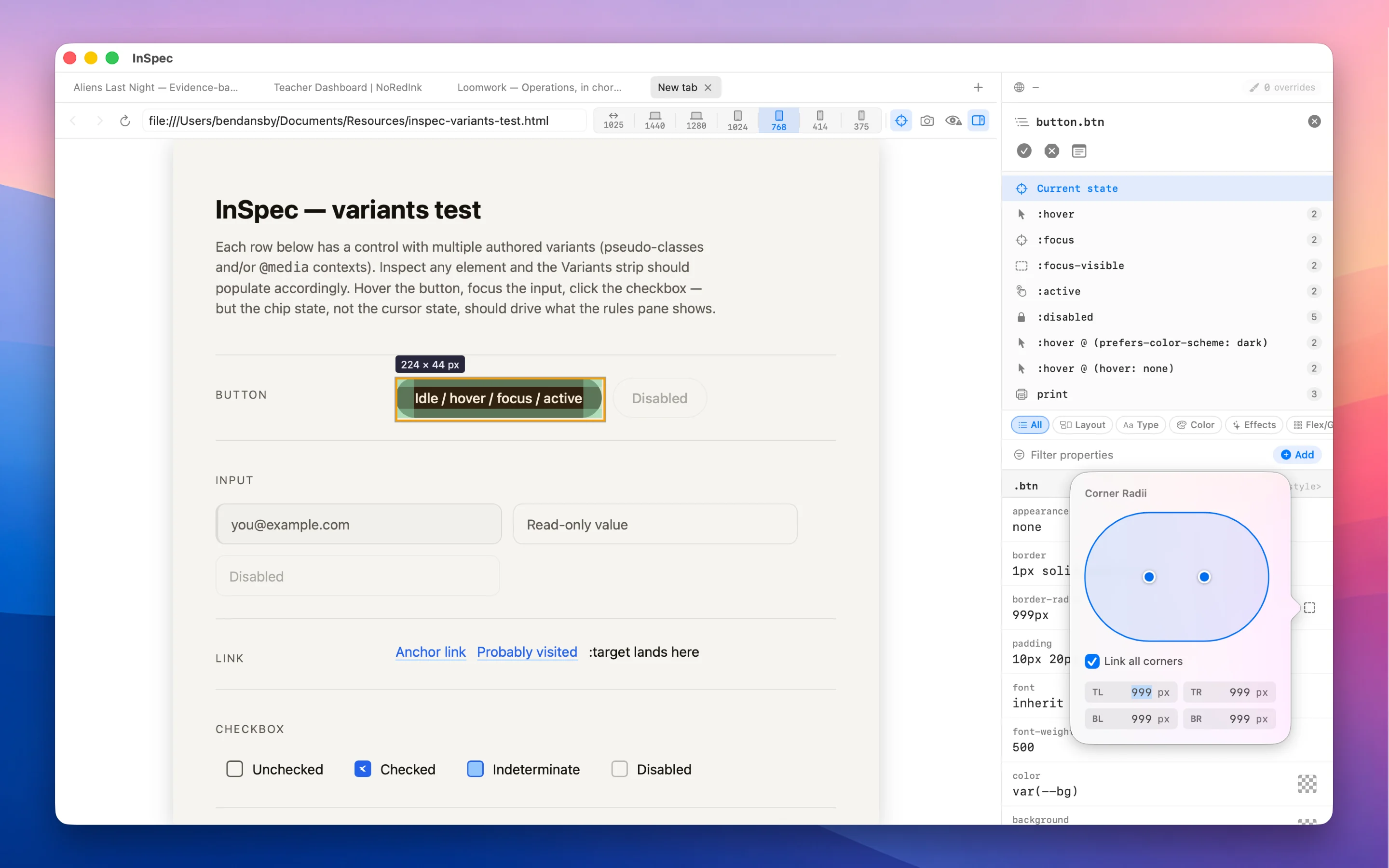
Task: Reload the page with the refresh icon
Action: [125, 121]
